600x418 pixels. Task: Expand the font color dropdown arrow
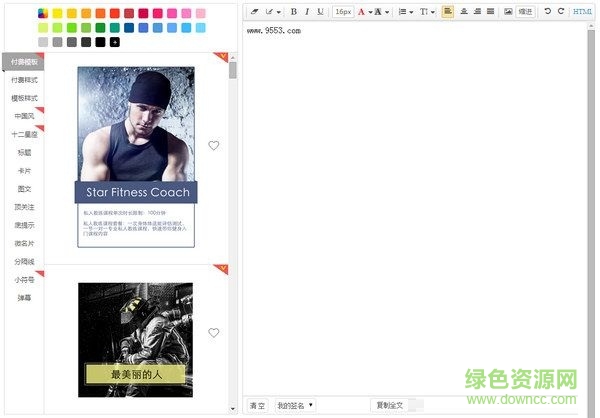coord(370,12)
